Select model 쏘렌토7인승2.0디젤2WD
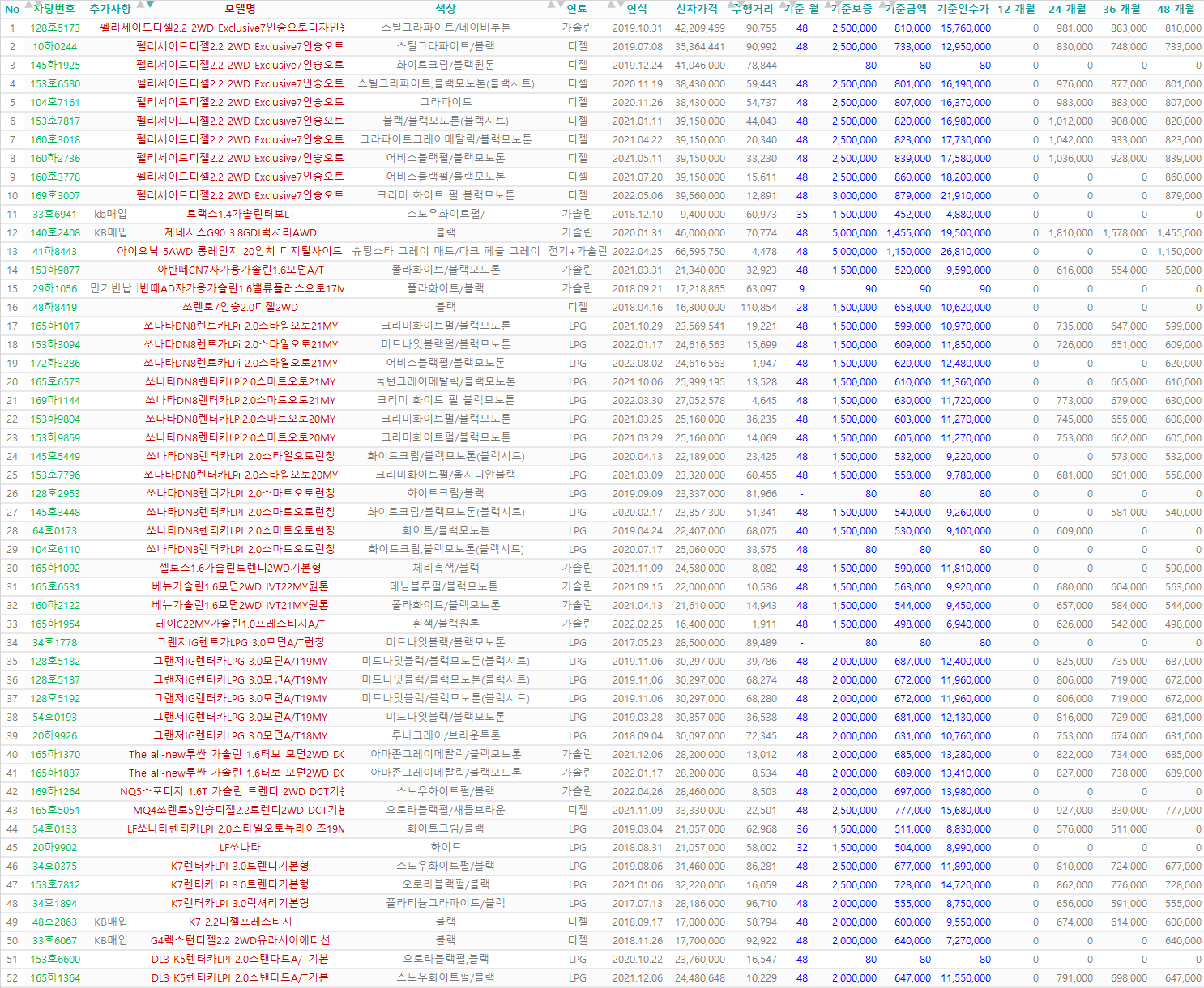This screenshot has width=1204, height=988. pos(241,307)
